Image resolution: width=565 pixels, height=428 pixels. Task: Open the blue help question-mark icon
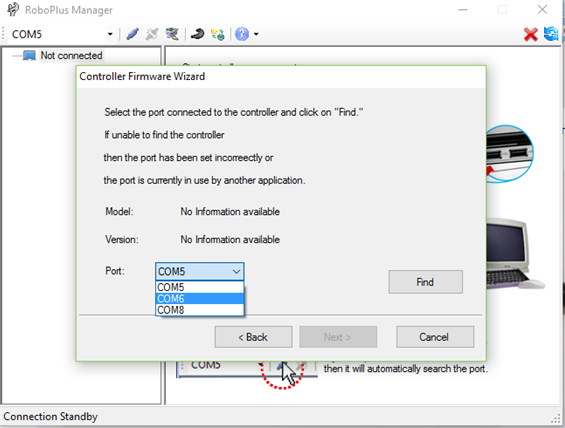[x=242, y=34]
